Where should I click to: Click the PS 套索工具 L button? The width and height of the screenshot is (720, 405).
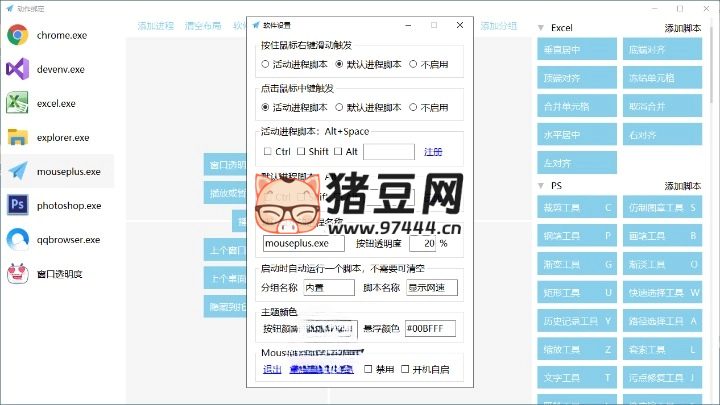(x=662, y=349)
